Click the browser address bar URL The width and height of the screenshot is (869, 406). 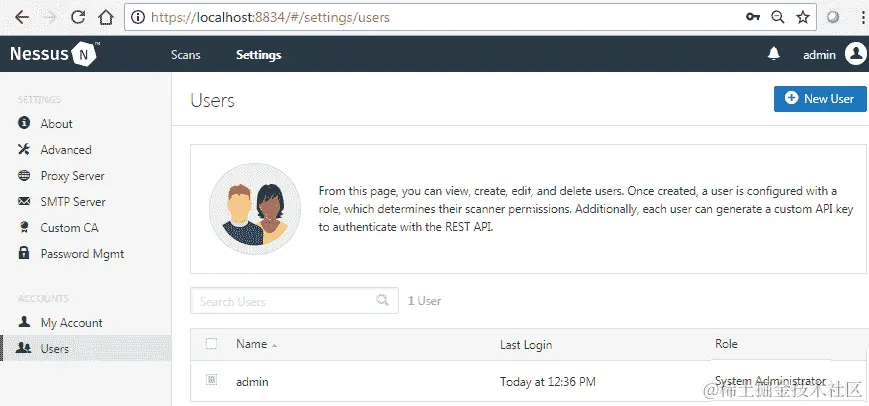270,18
